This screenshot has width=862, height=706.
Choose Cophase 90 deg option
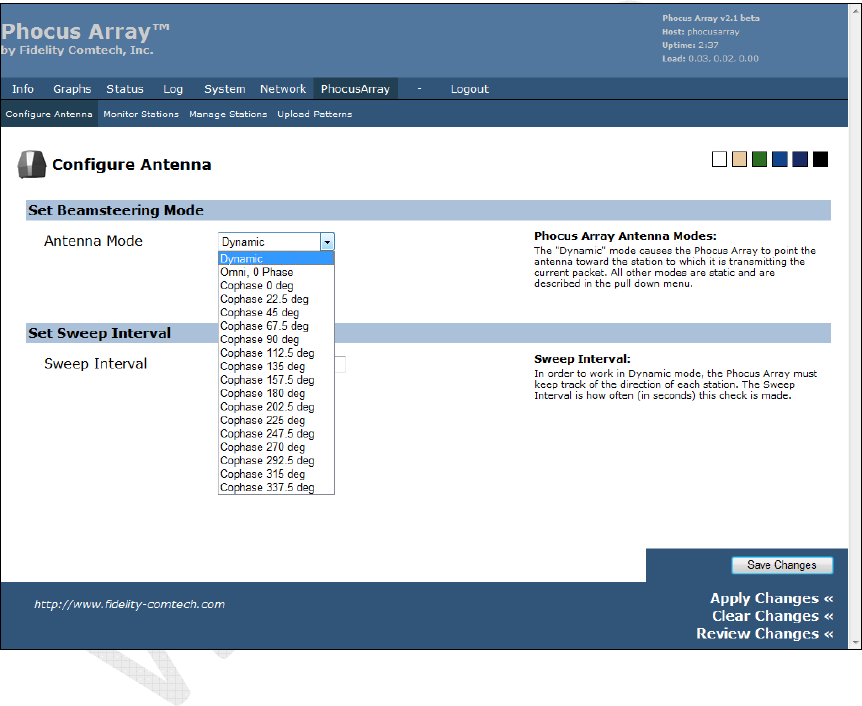click(x=276, y=339)
